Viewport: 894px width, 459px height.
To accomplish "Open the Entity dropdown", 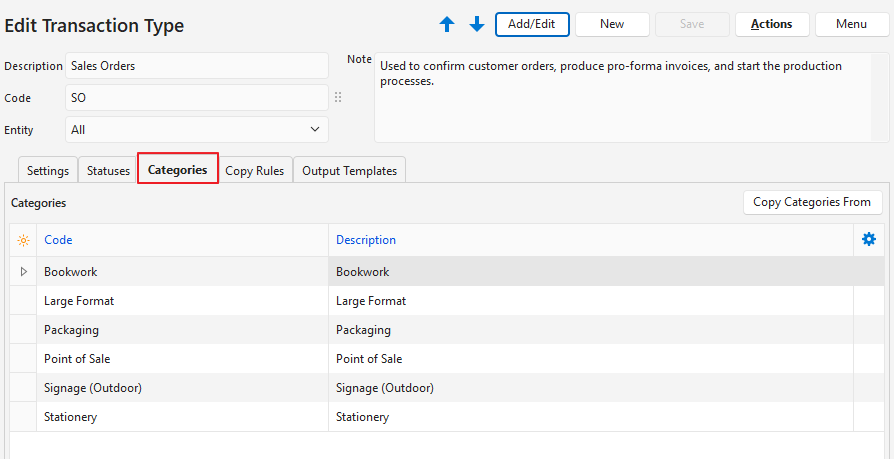I will (x=196, y=130).
